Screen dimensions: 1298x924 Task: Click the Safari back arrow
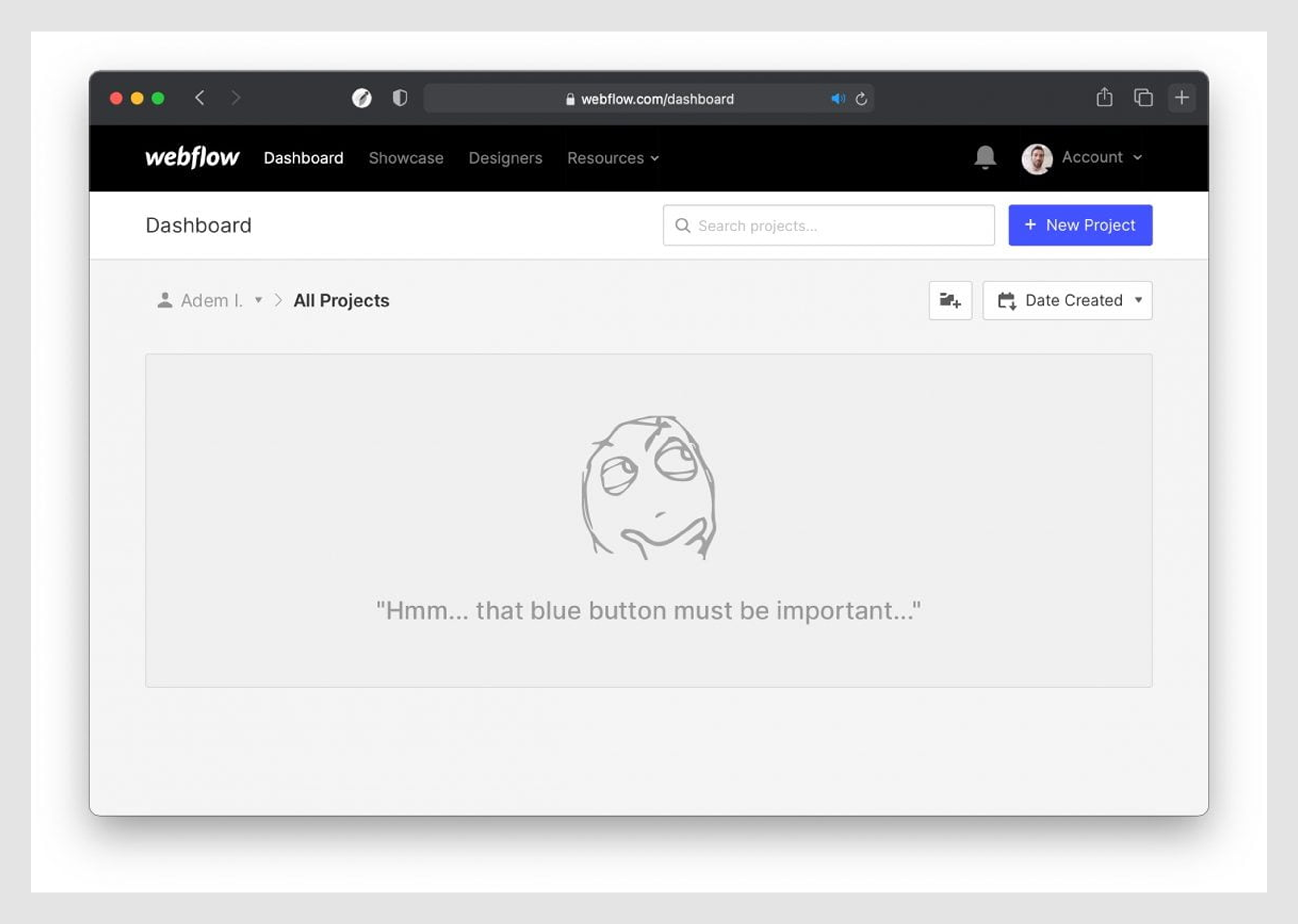[x=200, y=98]
